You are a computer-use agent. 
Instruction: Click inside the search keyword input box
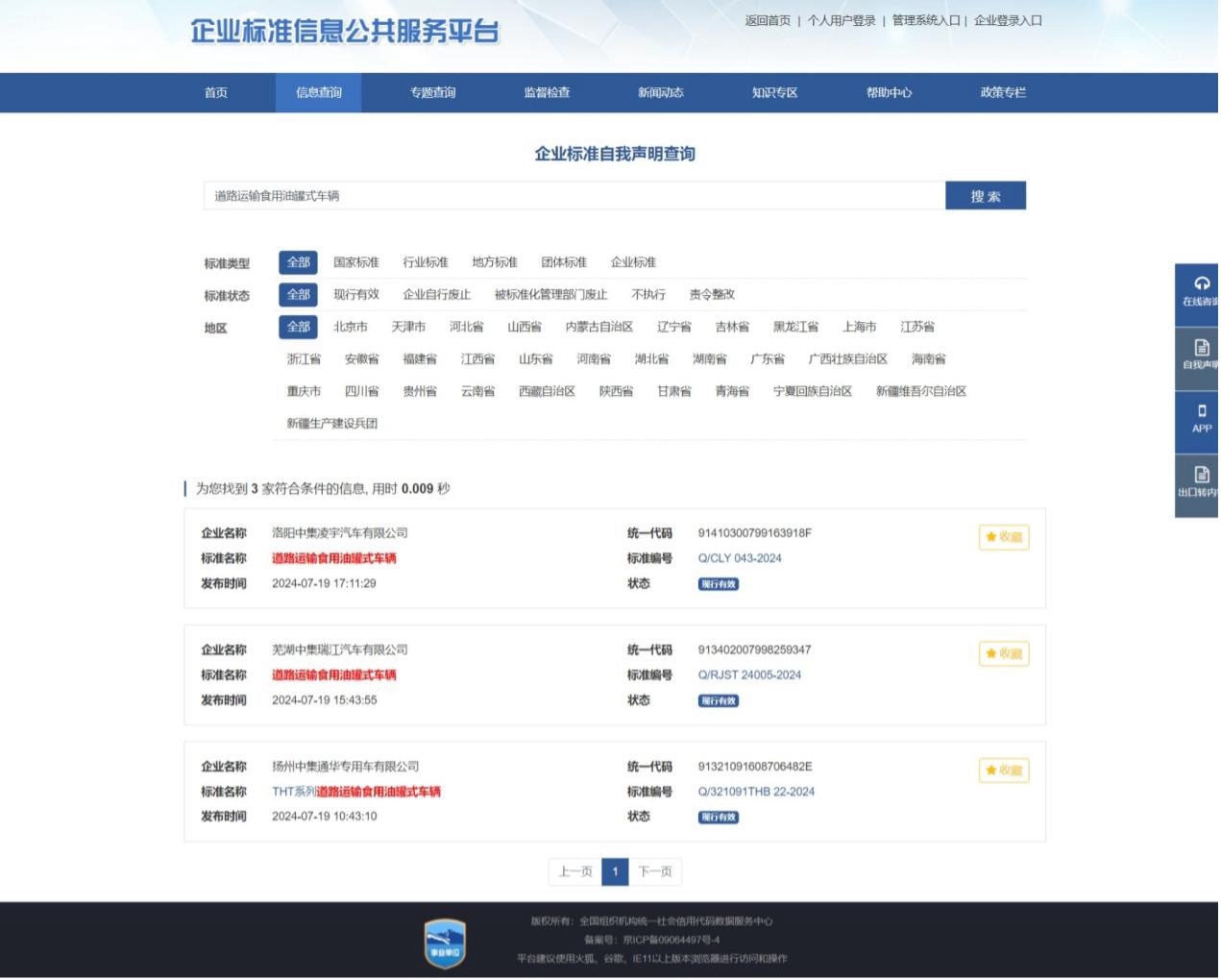click(576, 195)
